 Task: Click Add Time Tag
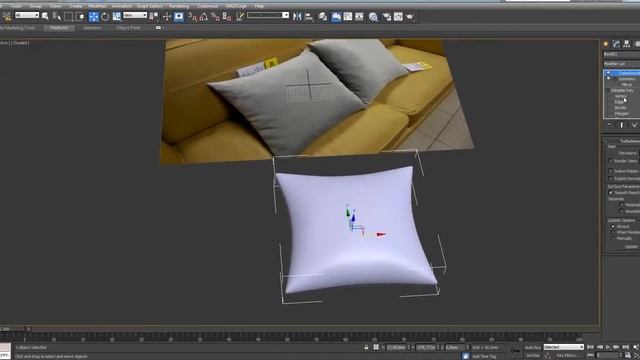point(484,356)
